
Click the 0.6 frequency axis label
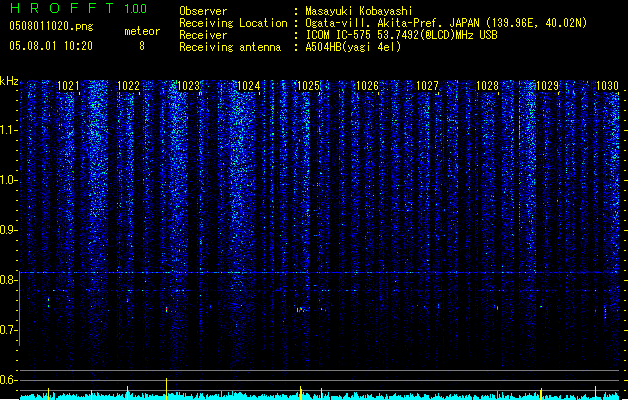click(9, 380)
